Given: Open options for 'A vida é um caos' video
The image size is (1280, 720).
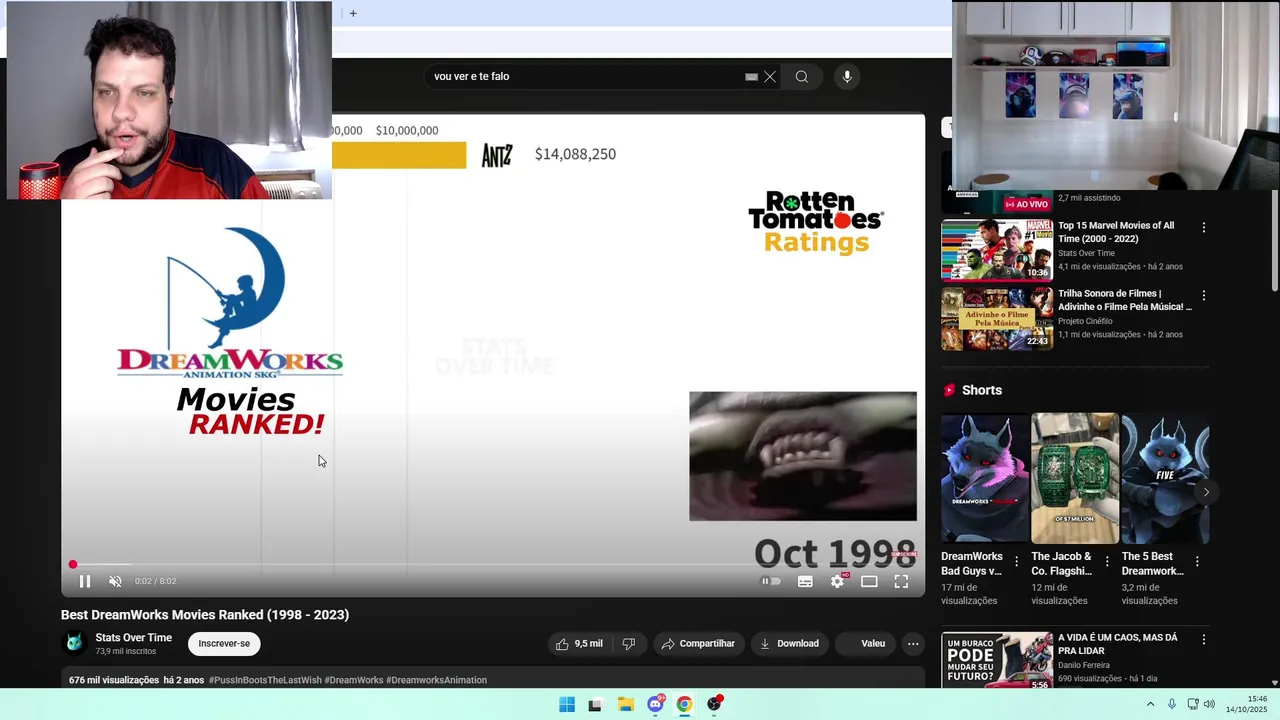Looking at the screenshot, I should [x=1203, y=639].
